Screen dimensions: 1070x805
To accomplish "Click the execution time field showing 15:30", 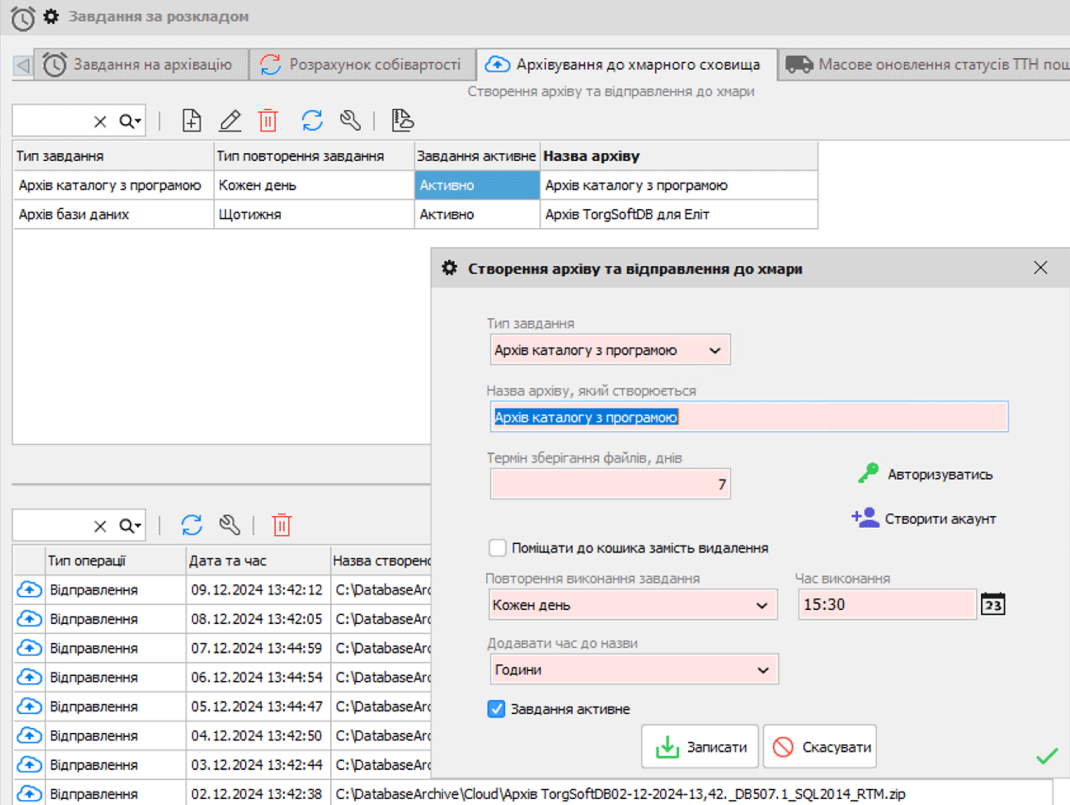I will pos(887,604).
